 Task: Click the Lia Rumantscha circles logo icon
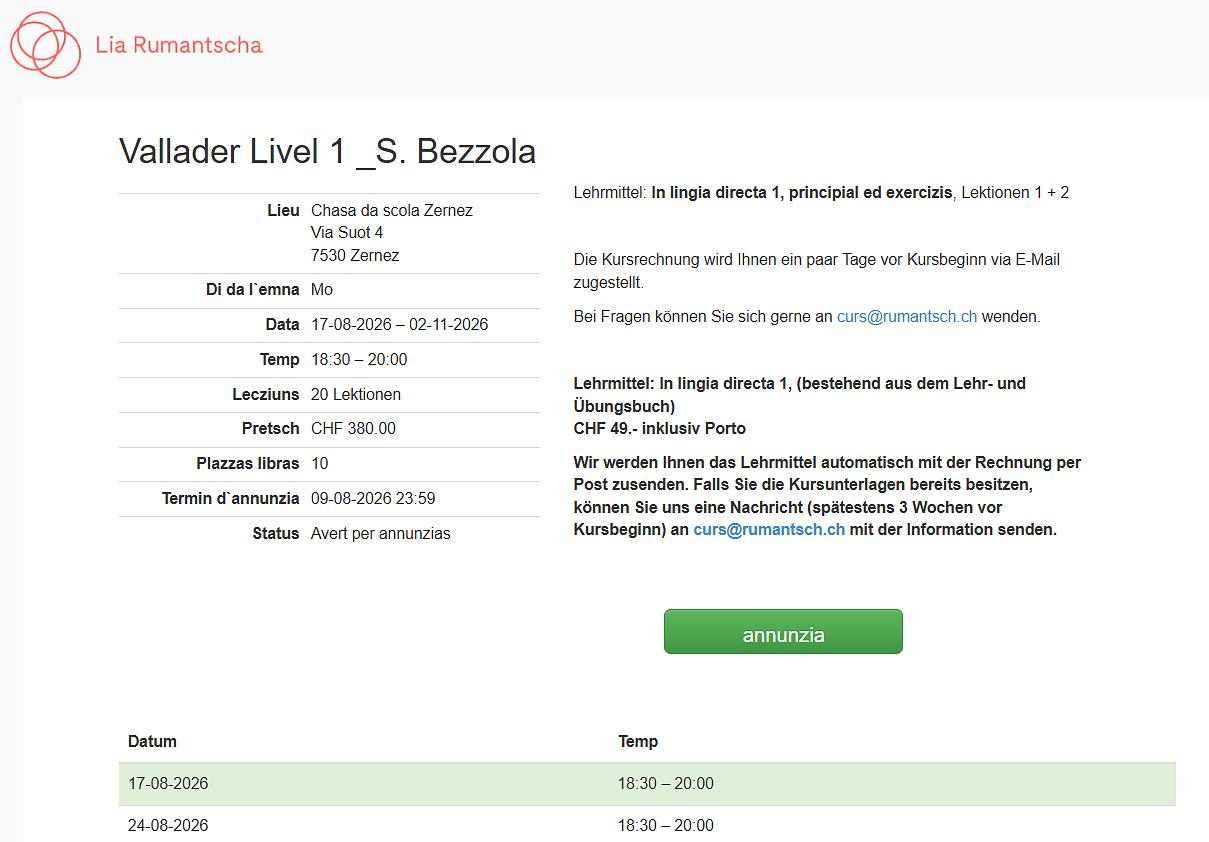pyautogui.click(x=45, y=45)
